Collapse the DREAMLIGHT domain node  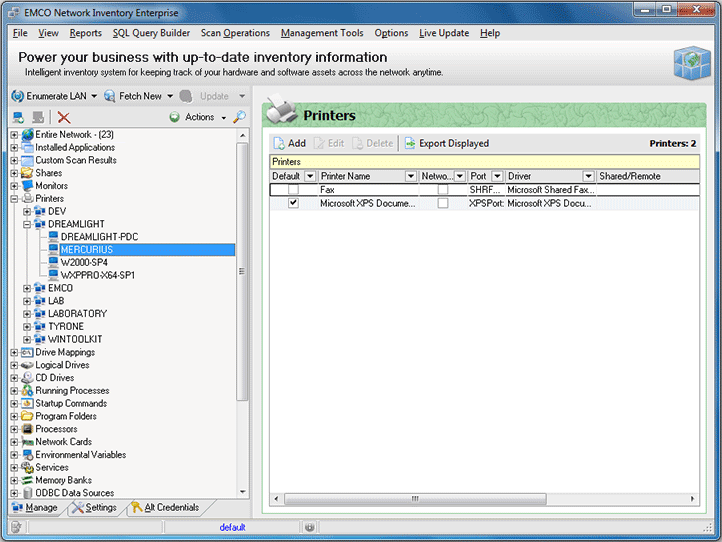27,224
